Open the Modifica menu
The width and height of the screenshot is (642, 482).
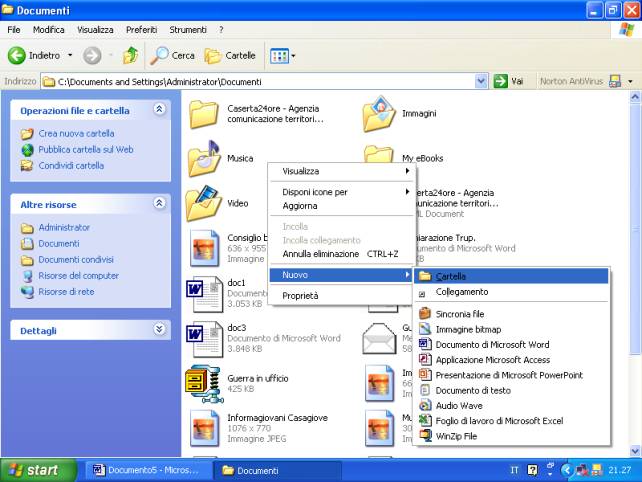tap(48, 30)
